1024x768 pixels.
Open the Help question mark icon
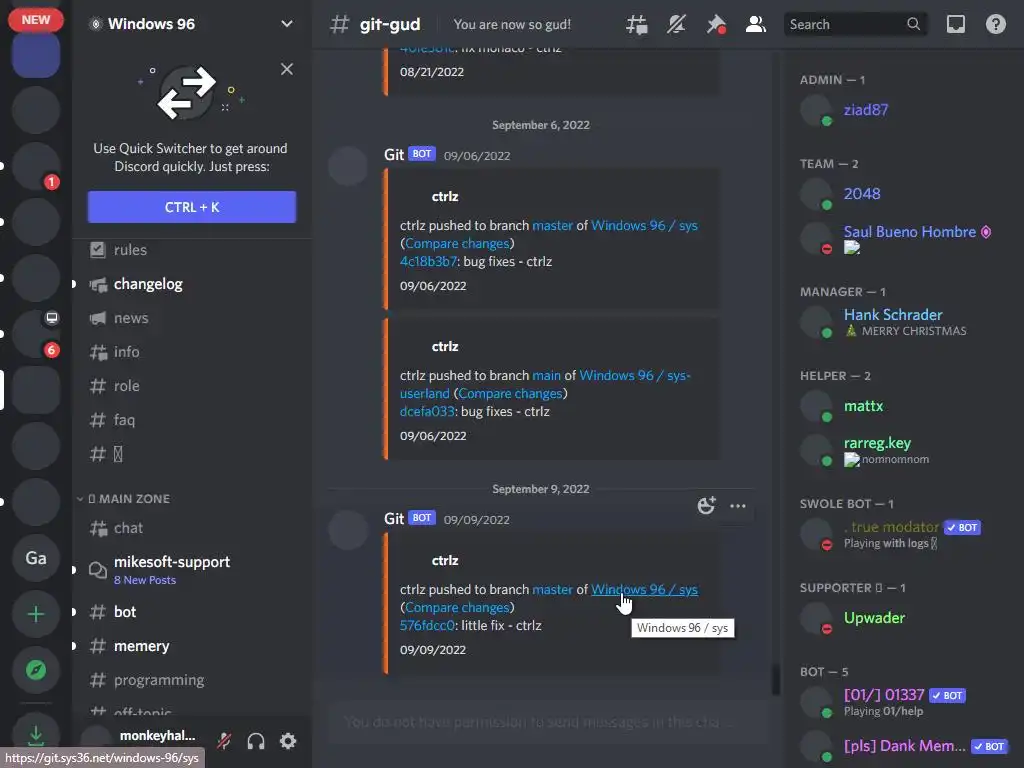coord(995,25)
